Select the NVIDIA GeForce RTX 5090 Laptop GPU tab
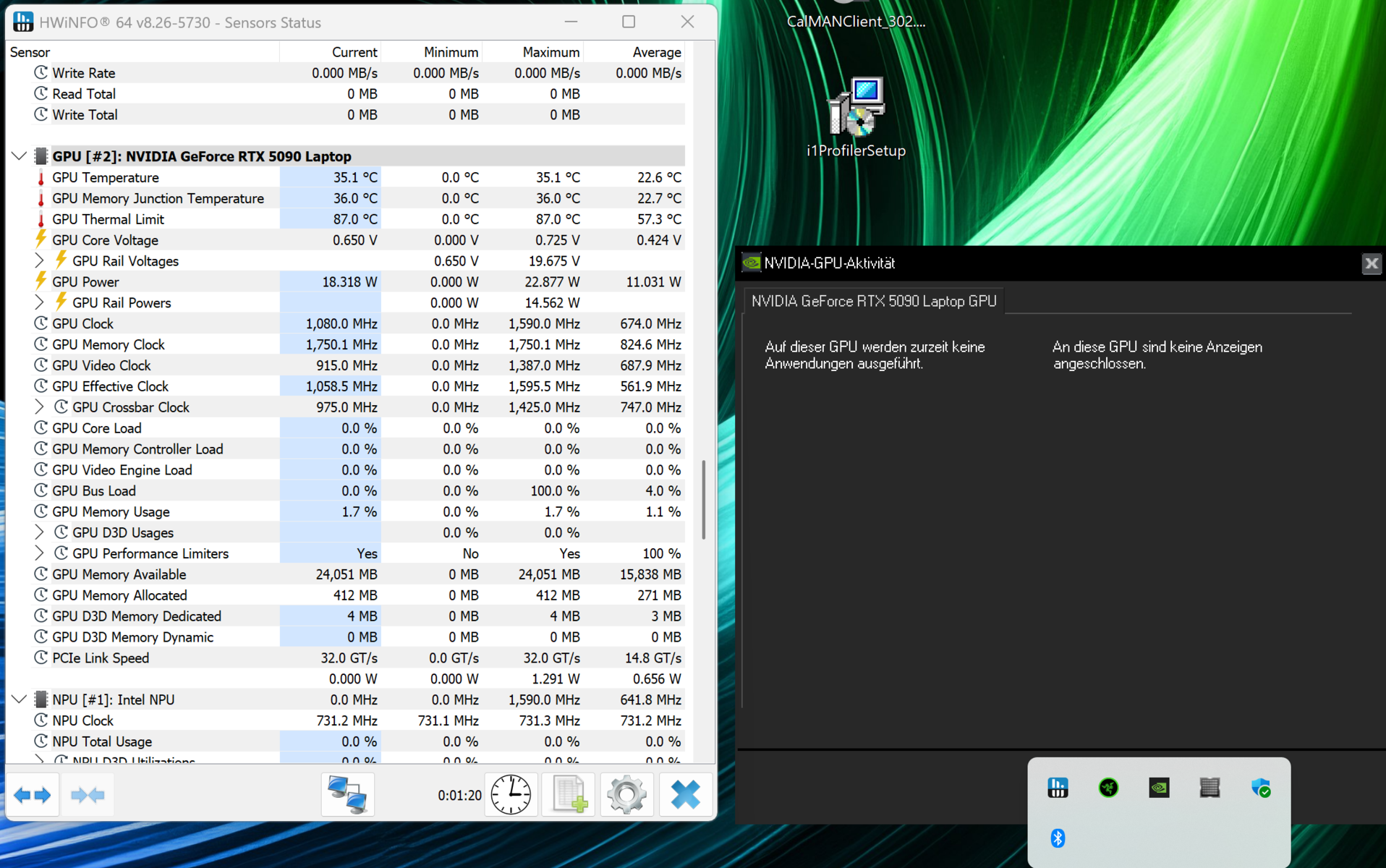 click(874, 301)
